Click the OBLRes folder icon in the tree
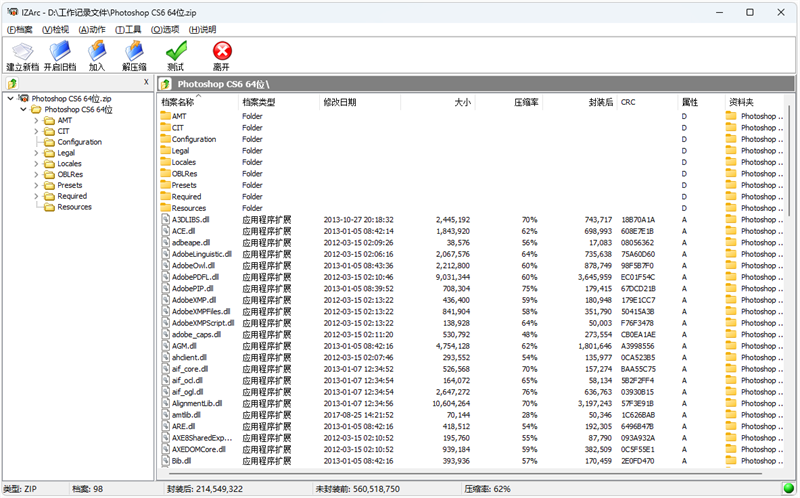The height and width of the screenshot is (498, 800). click(49, 174)
